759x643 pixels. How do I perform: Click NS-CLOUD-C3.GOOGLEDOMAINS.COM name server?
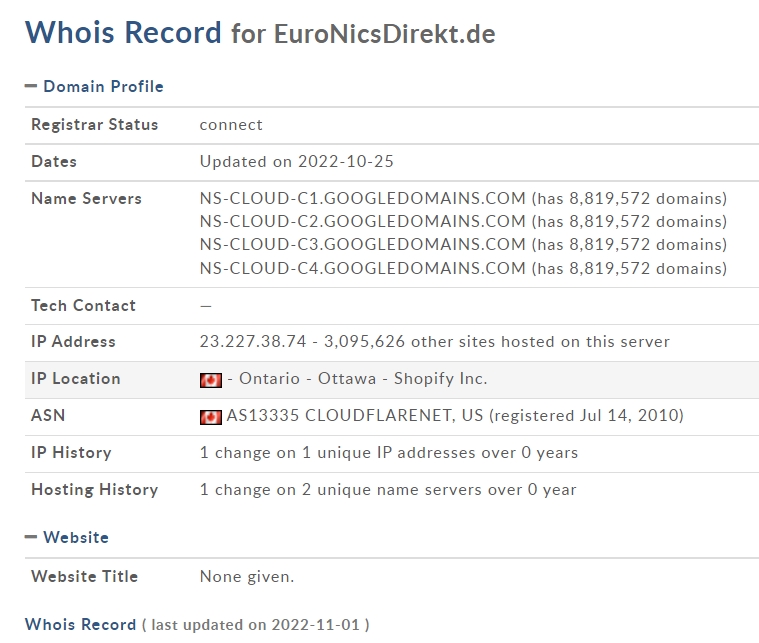coord(363,245)
